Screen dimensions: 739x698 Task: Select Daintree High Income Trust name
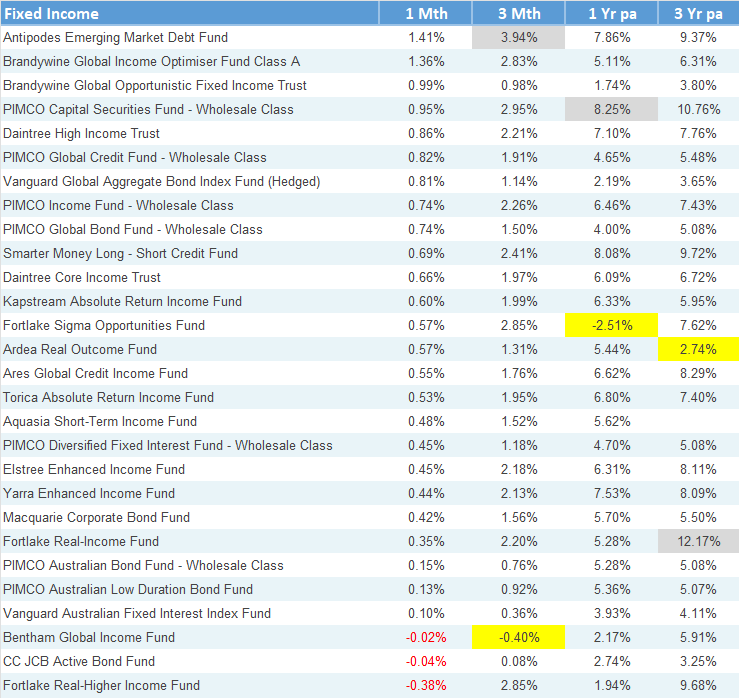81,133
